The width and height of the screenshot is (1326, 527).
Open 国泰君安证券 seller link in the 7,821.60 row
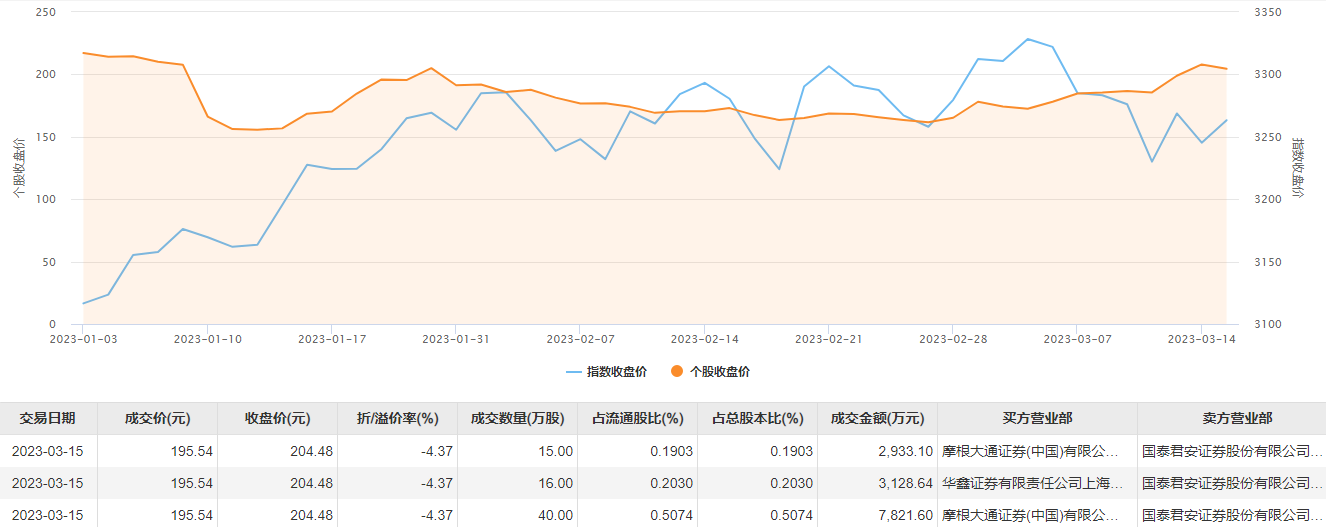1233,515
